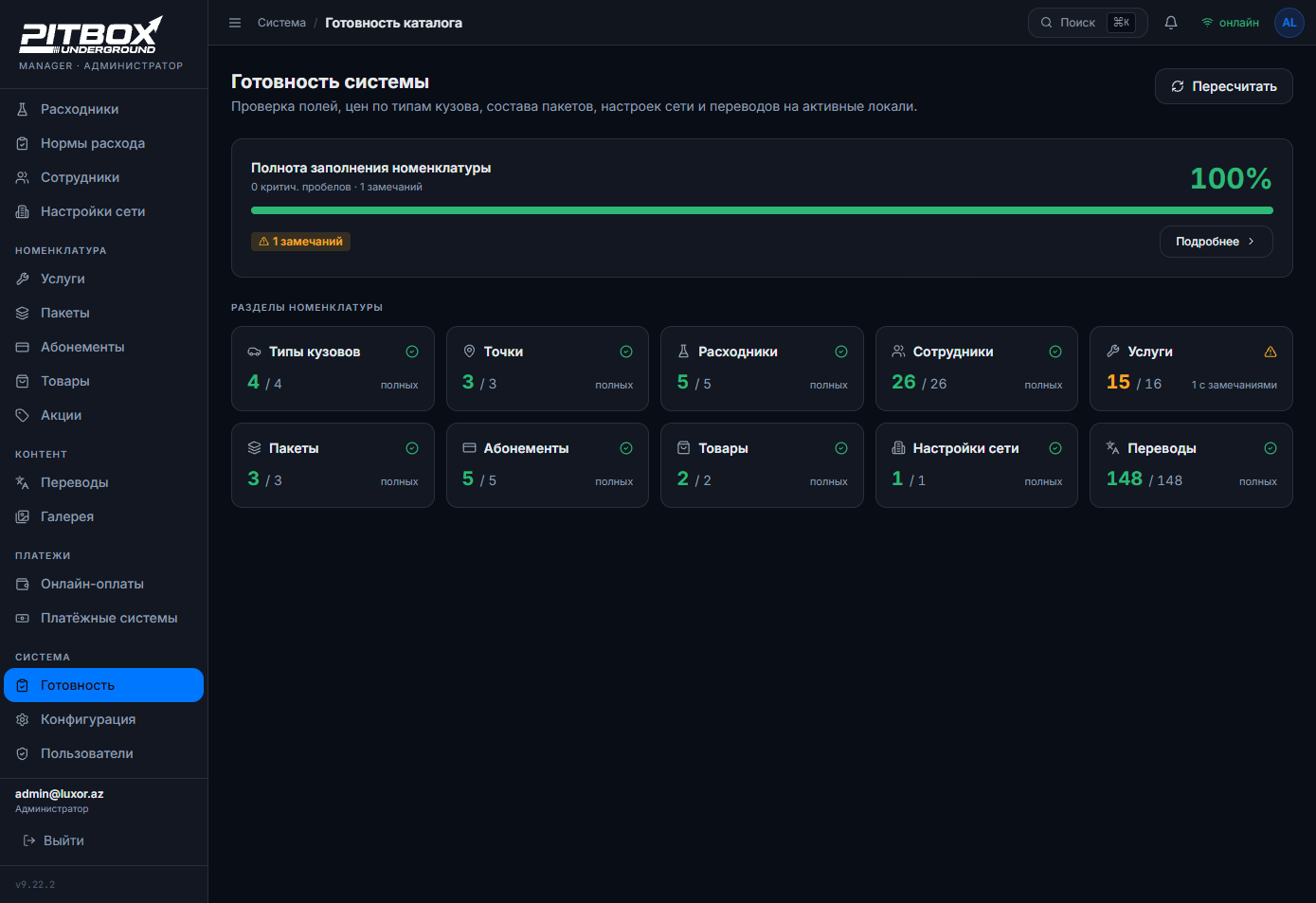Click the building icon beside sidebar Настройки сети
Viewport: 1316px width, 903px height.
(x=23, y=211)
